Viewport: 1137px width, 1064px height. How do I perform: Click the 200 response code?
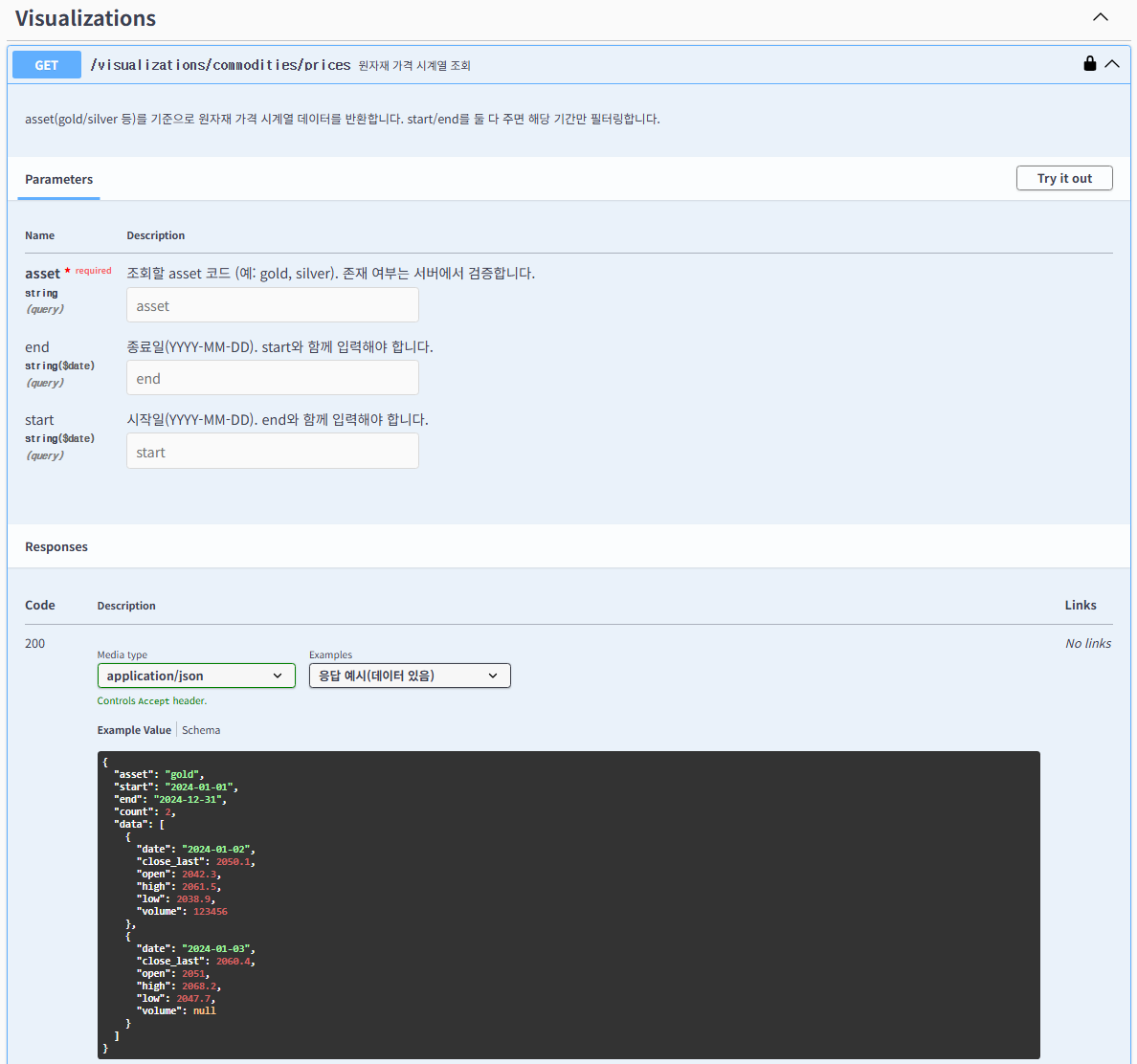(x=35, y=644)
